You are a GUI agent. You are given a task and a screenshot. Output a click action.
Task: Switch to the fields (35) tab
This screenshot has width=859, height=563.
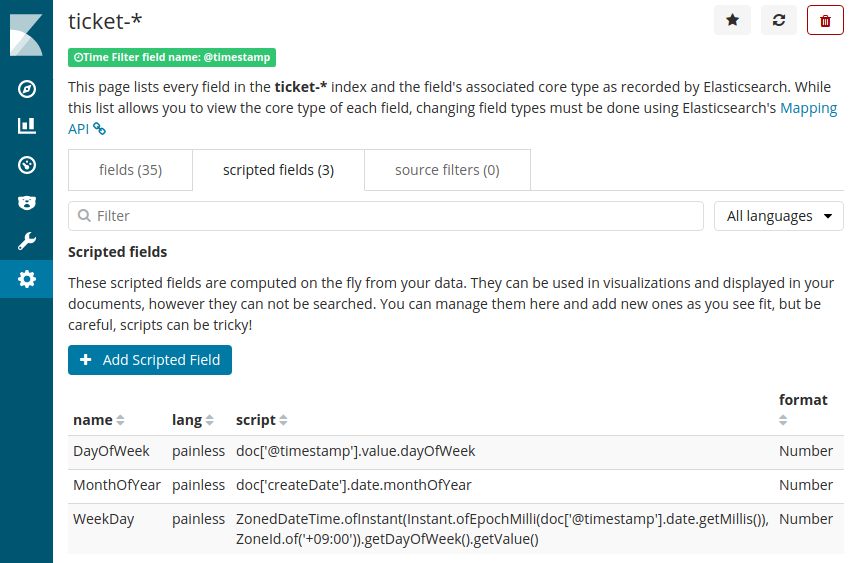click(130, 170)
